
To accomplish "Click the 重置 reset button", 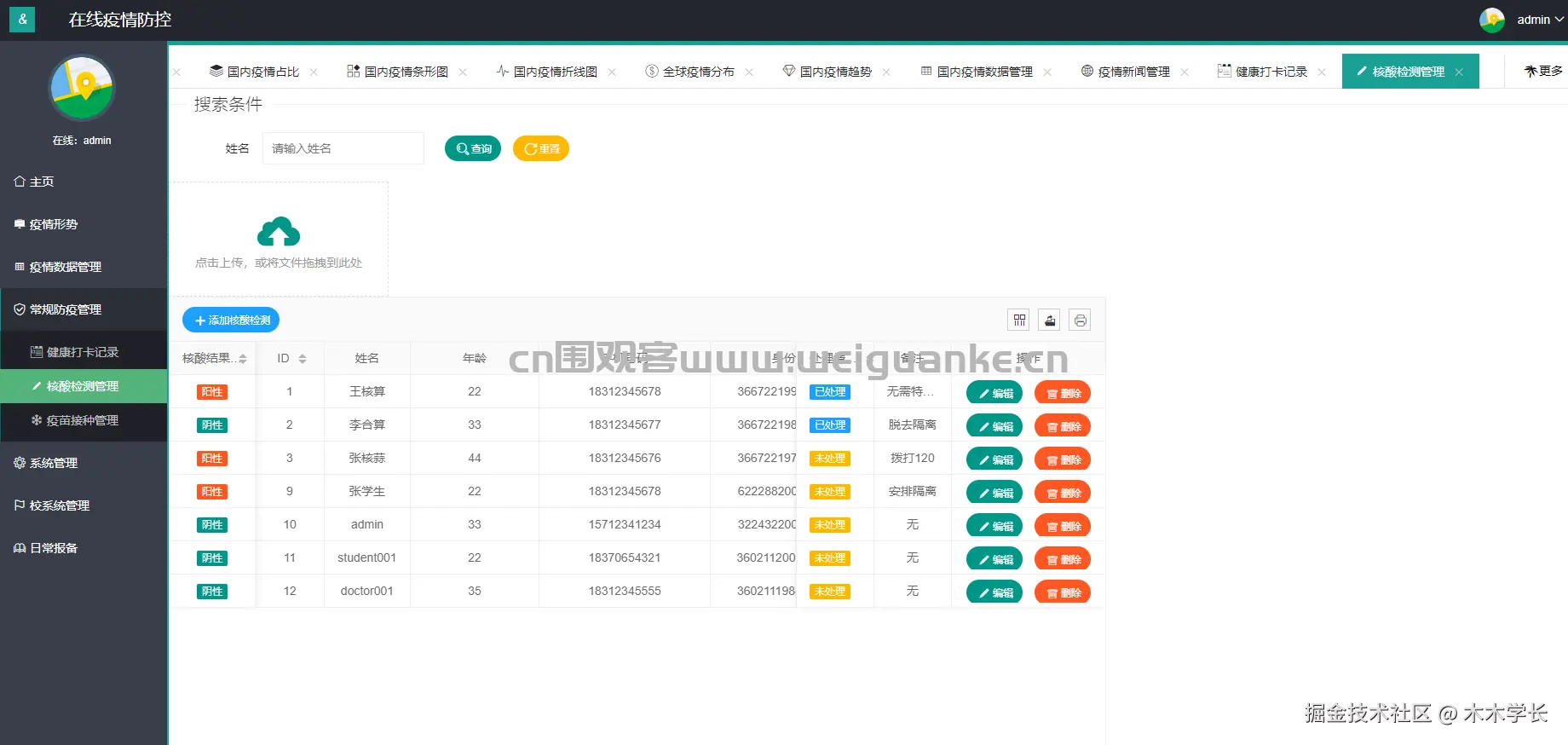I will point(541,148).
